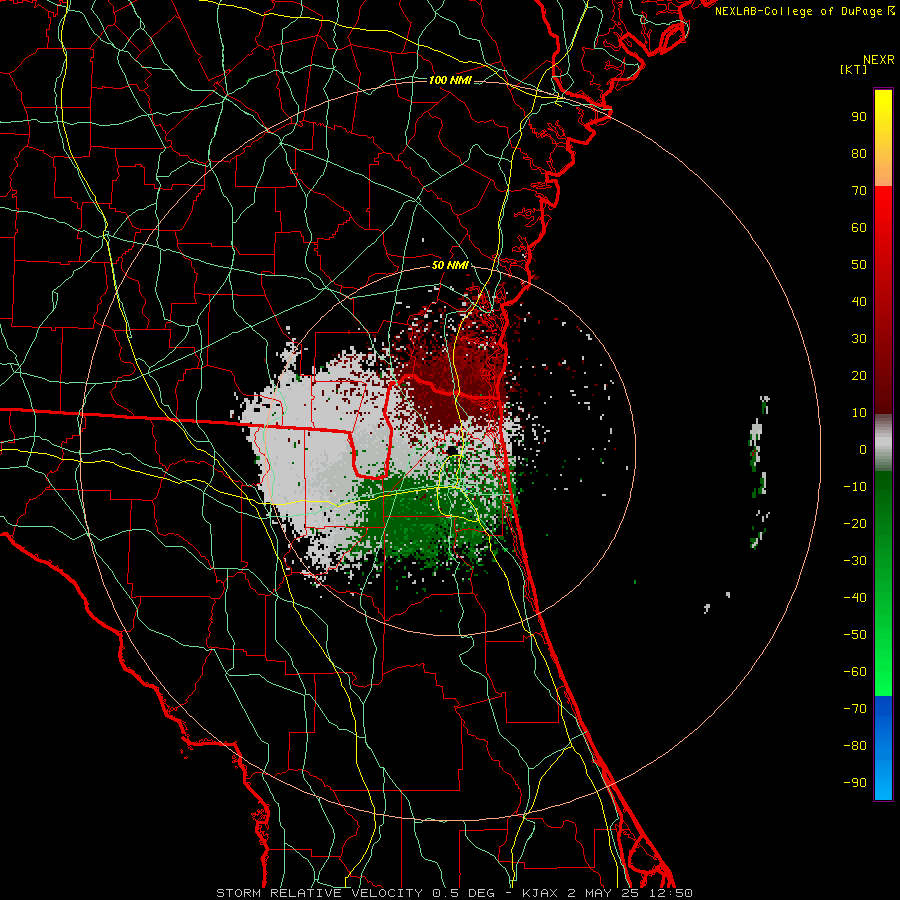The height and width of the screenshot is (900, 900).
Task: Click the -20 value on the velocity scale
Action: (x=855, y=524)
